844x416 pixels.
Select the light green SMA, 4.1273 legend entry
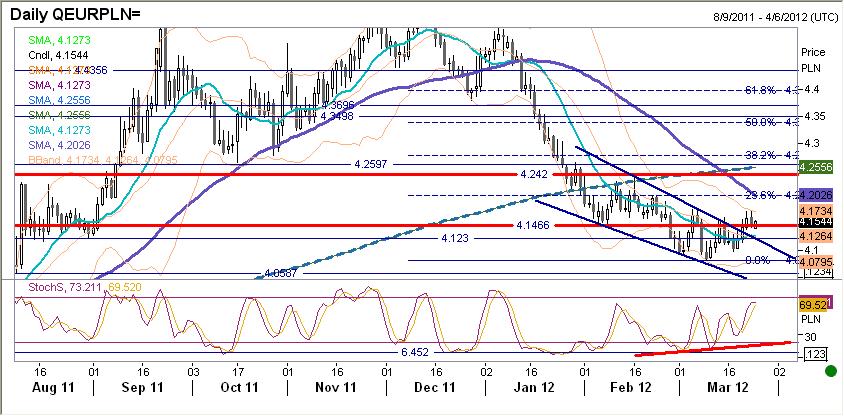(58, 40)
